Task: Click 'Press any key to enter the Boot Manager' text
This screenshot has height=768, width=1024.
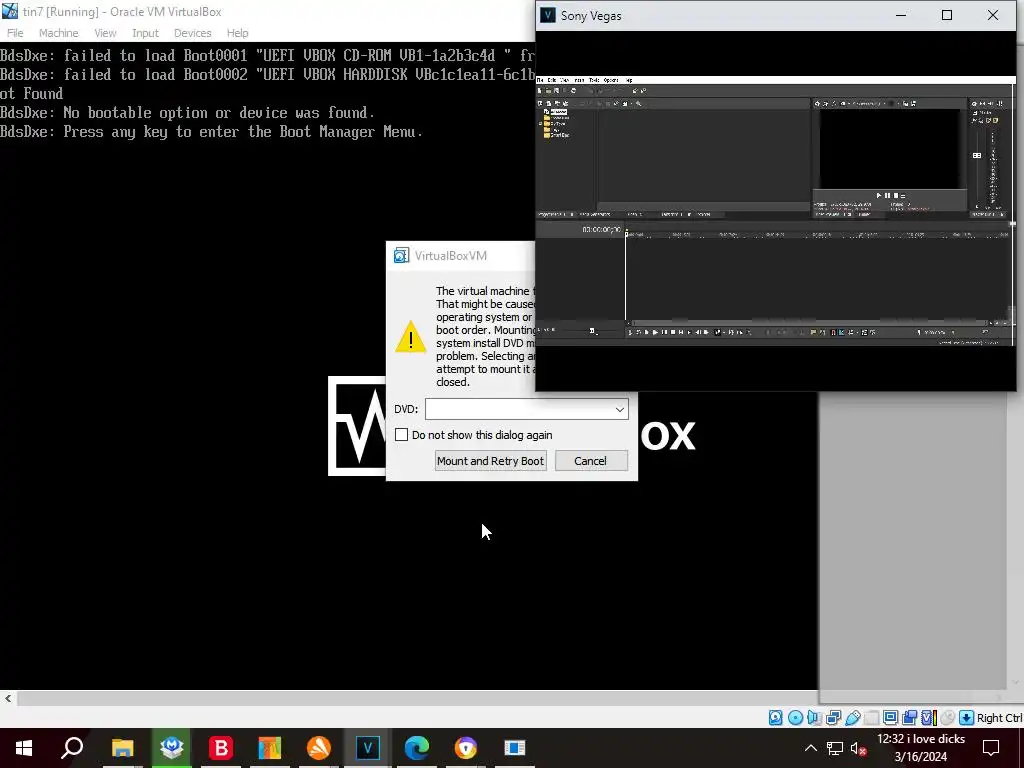Action: (211, 131)
